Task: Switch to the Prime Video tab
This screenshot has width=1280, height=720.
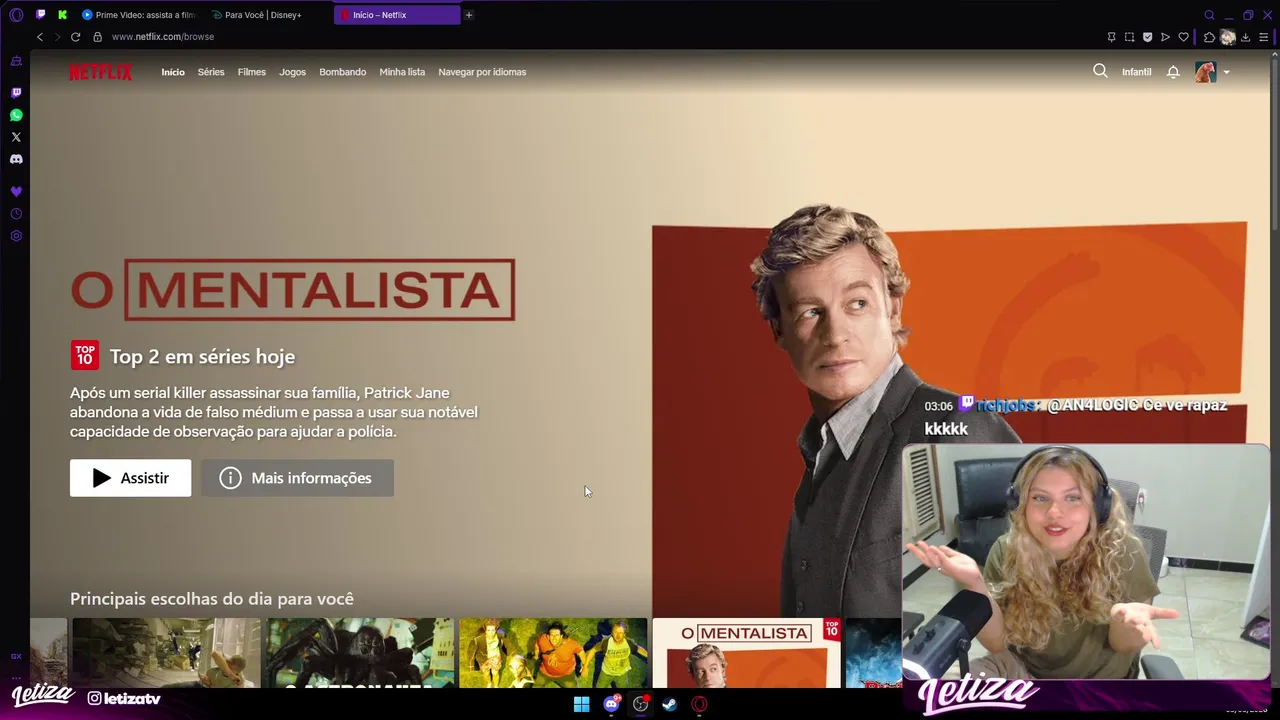Action: pos(138,15)
